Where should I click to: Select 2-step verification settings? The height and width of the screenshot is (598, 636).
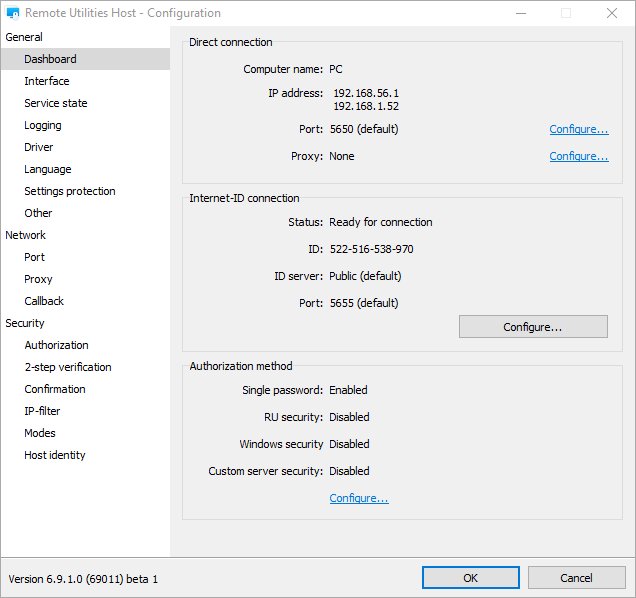click(68, 367)
